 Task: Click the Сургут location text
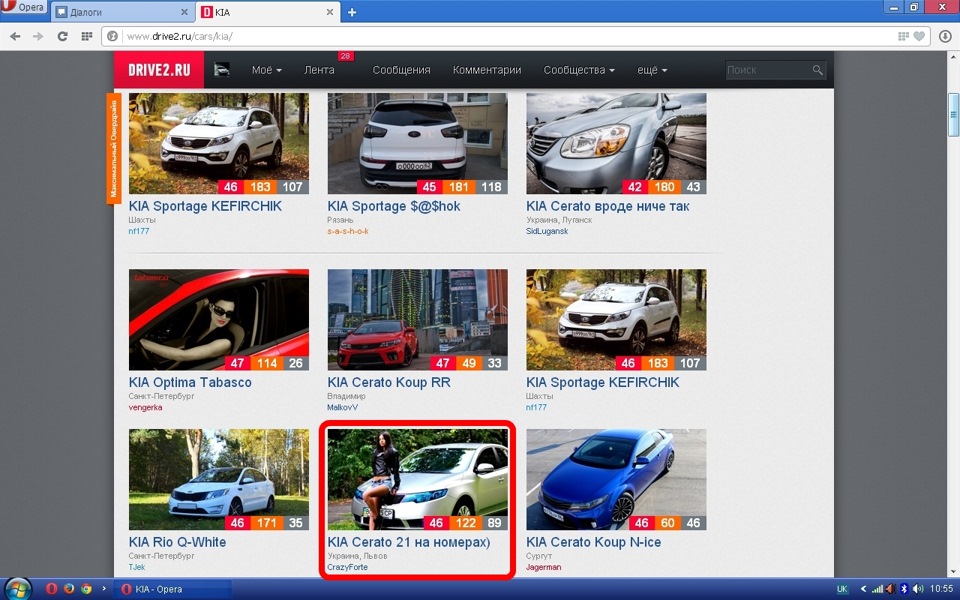(x=539, y=557)
